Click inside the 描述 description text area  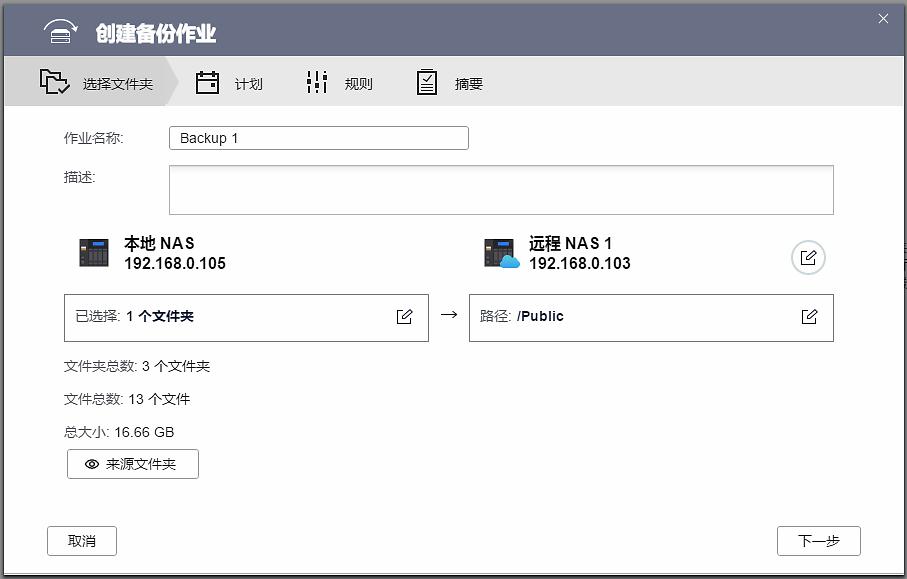point(500,189)
